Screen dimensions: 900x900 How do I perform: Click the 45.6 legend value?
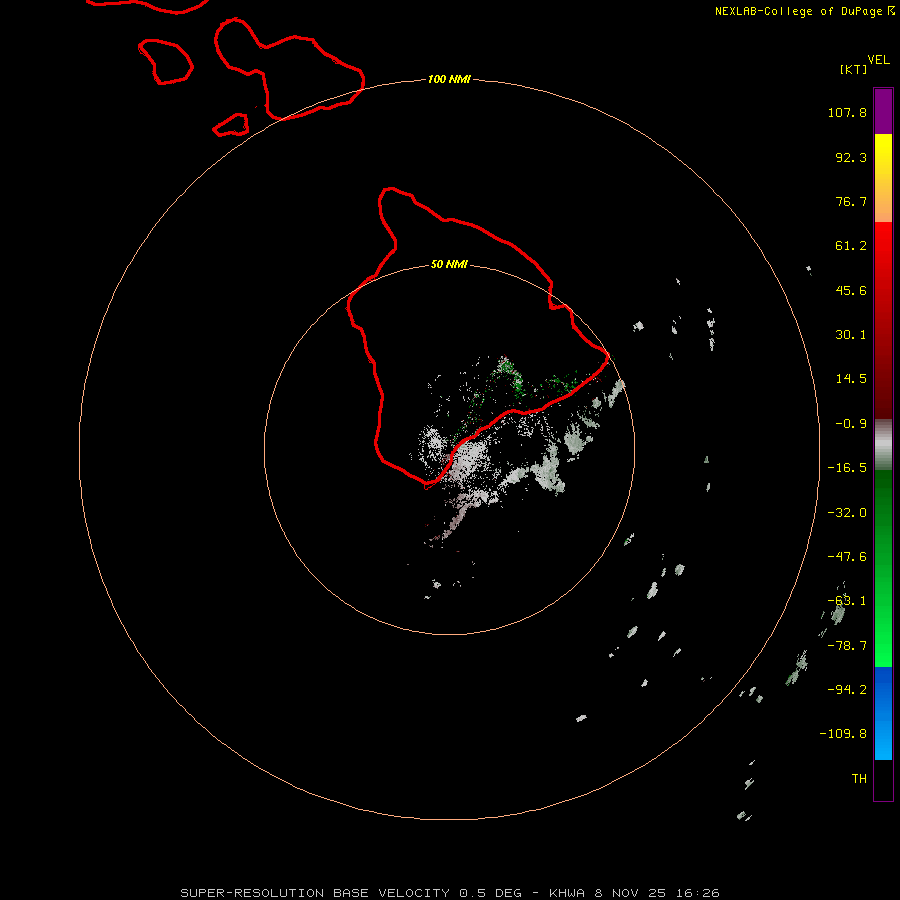(851, 290)
